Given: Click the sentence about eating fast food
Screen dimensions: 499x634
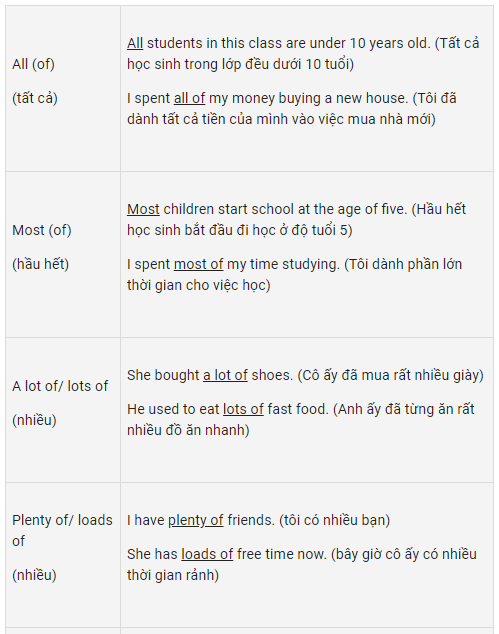Looking at the screenshot, I should [x=228, y=409].
